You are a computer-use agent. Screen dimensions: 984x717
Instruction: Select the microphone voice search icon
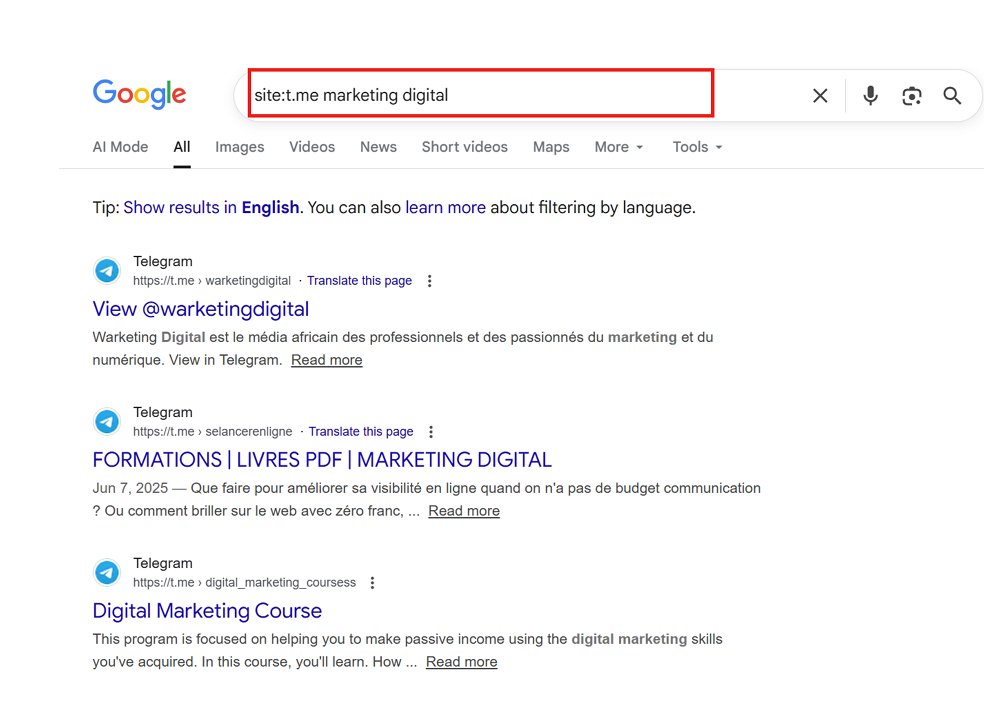(870, 95)
